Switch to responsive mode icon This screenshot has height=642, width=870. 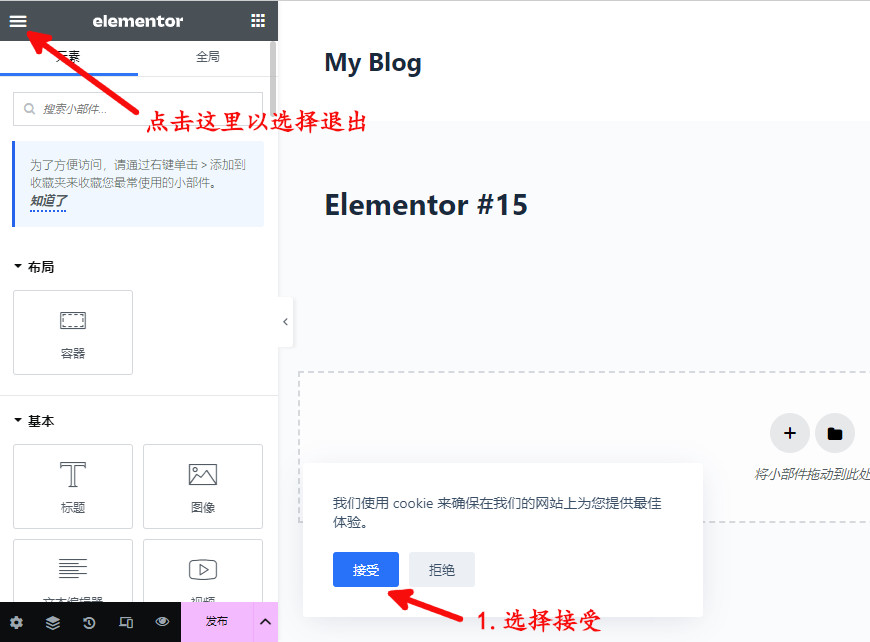click(125, 622)
